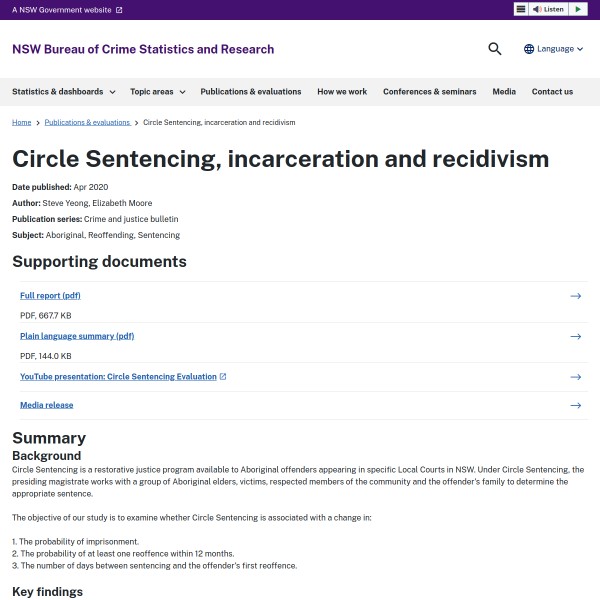Click the ReadSpeaker menu hamburger icon
The height and width of the screenshot is (600, 600).
point(521,9)
